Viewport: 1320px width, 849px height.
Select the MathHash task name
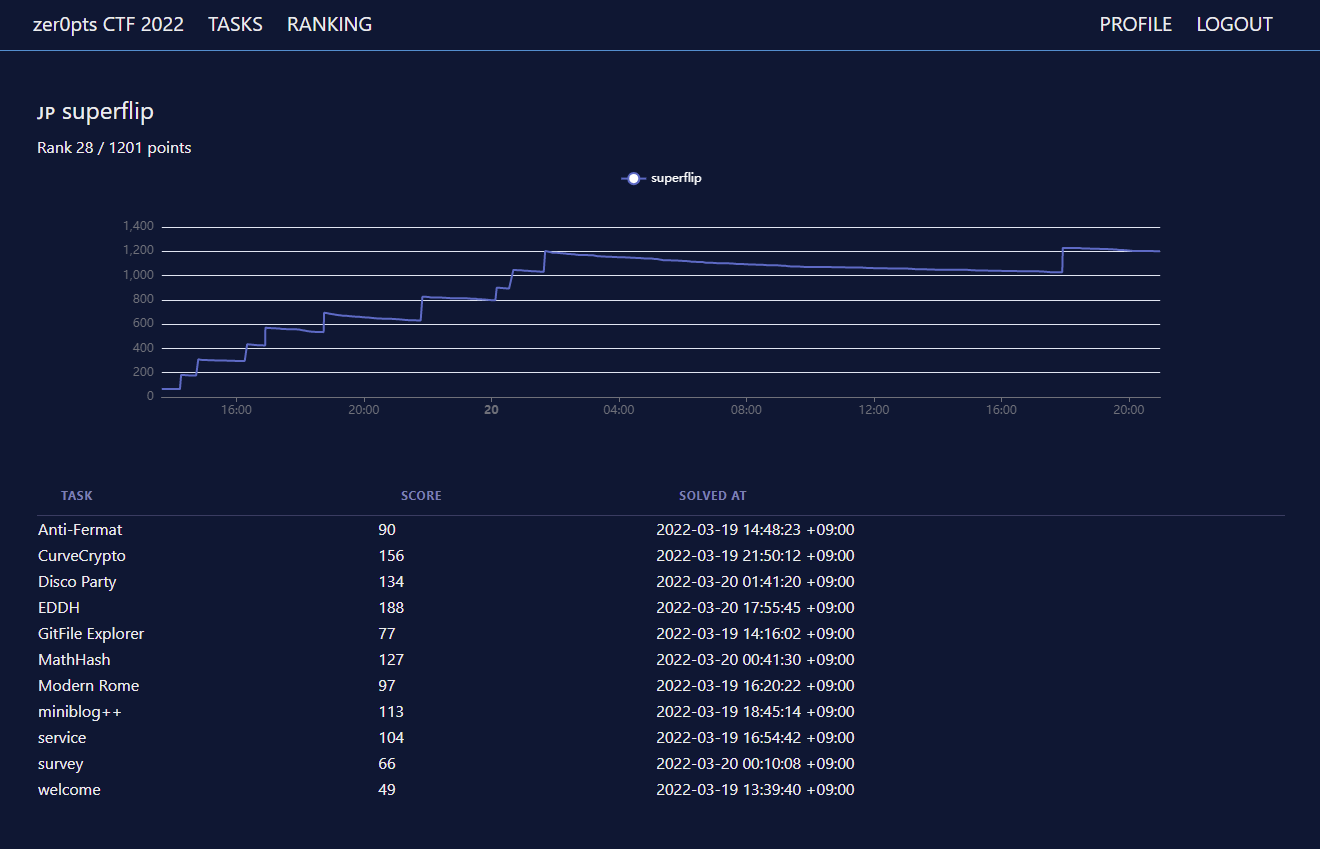(74, 660)
